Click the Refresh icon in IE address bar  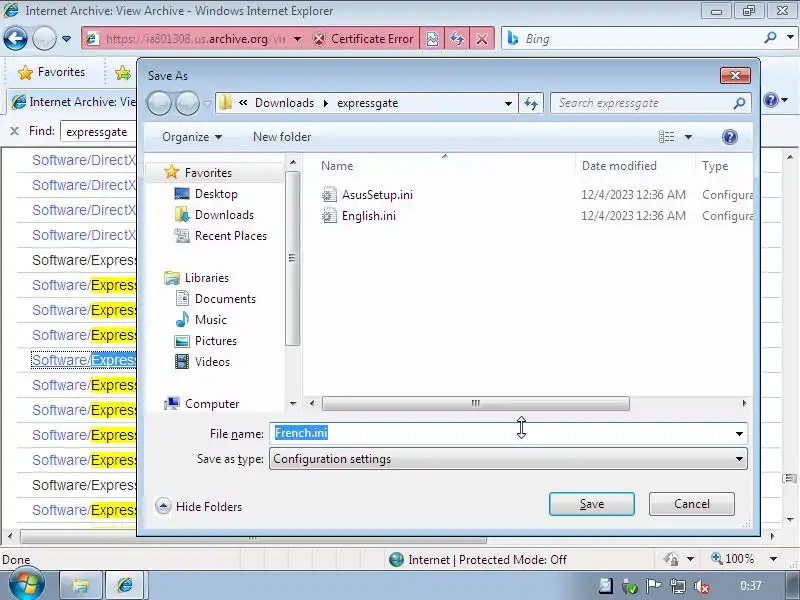tap(457, 39)
